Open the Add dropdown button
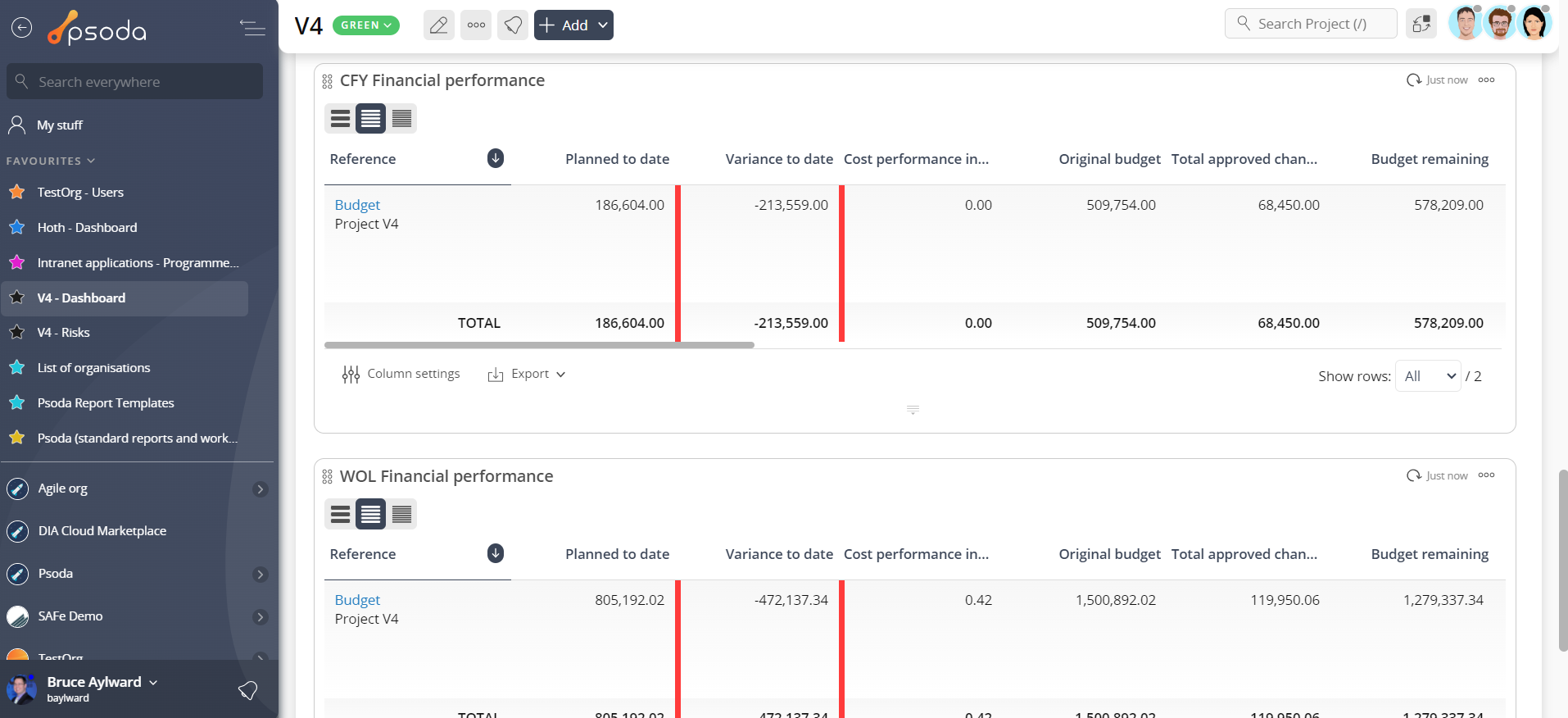1568x718 pixels. pyautogui.click(x=573, y=25)
